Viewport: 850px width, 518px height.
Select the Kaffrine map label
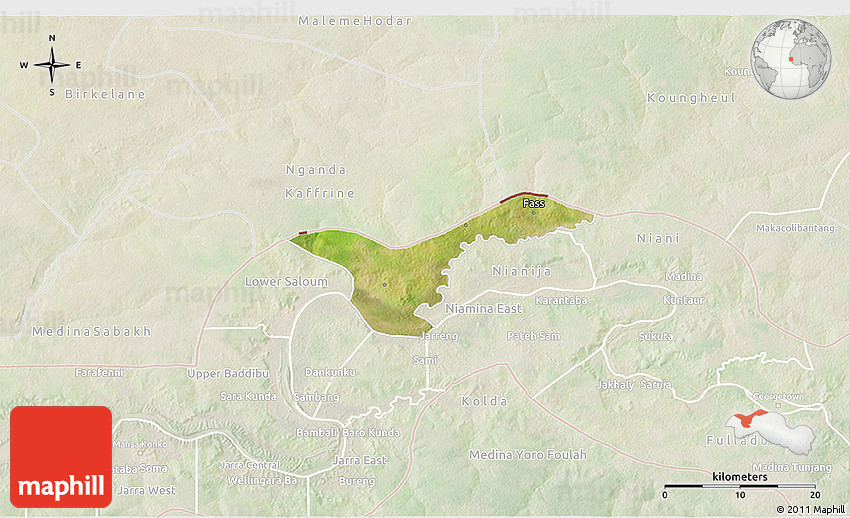[319, 193]
